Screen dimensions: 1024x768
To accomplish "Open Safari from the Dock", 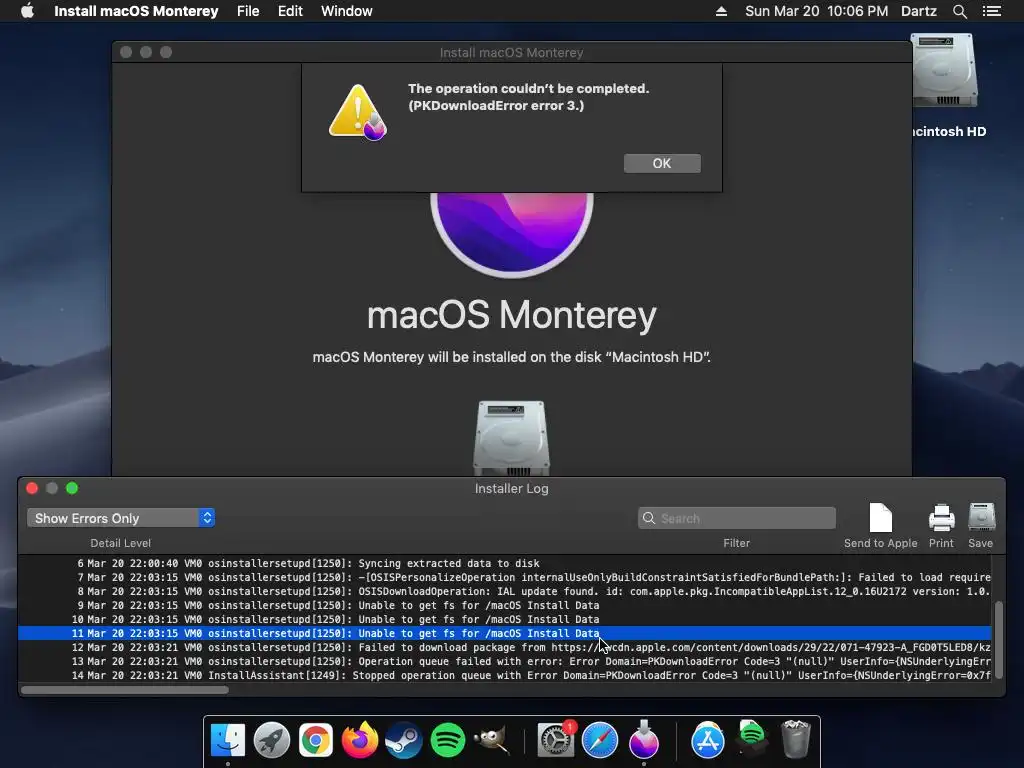I will [600, 741].
